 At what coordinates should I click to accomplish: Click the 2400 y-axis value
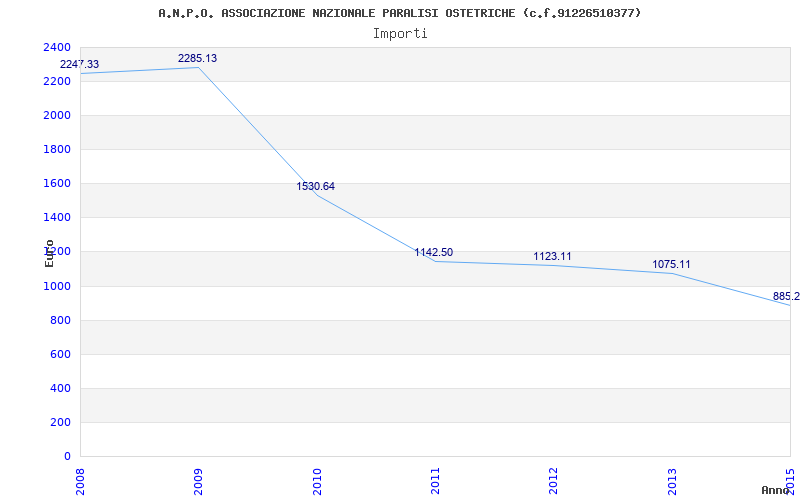57,47
